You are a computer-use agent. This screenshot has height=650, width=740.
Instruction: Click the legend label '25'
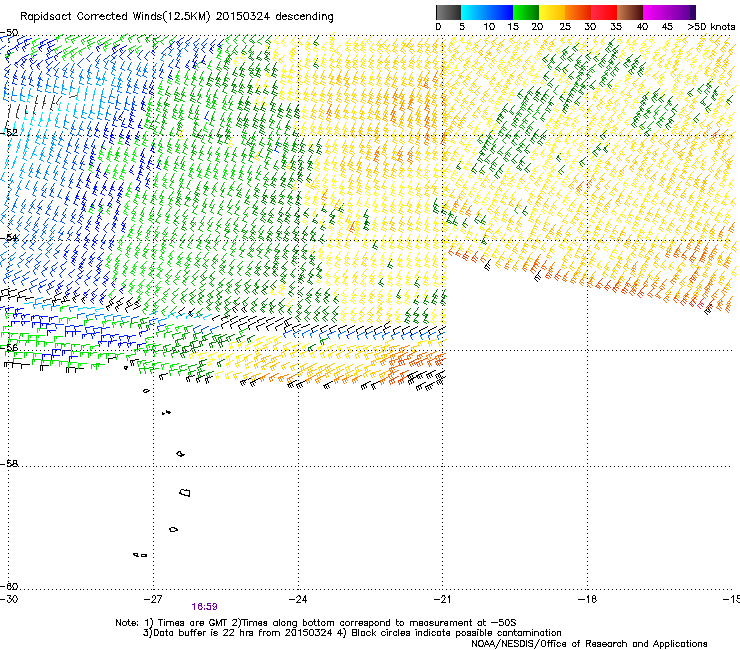coord(565,27)
